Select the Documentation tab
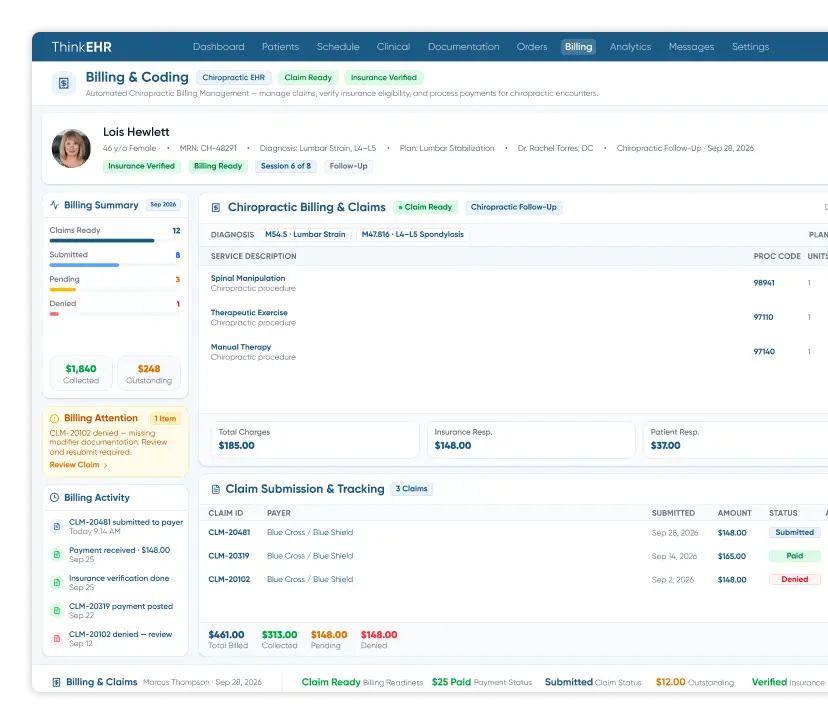 (x=464, y=46)
